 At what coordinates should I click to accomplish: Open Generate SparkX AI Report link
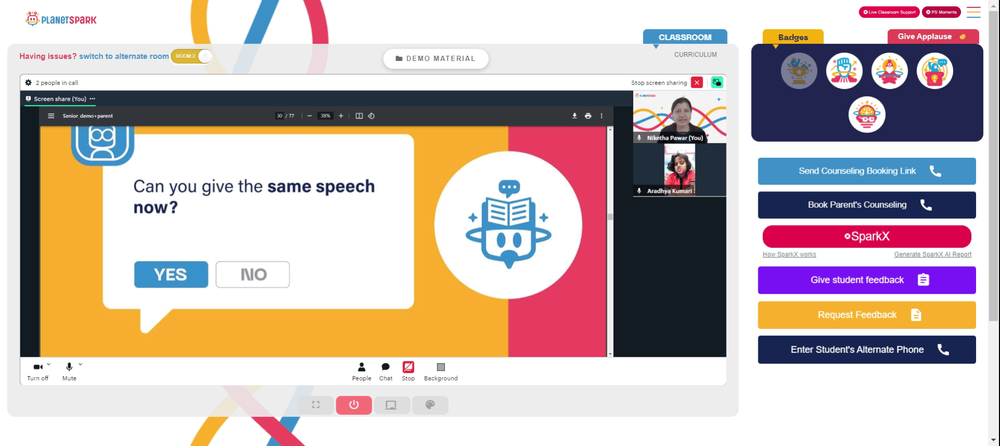pyautogui.click(x=932, y=255)
